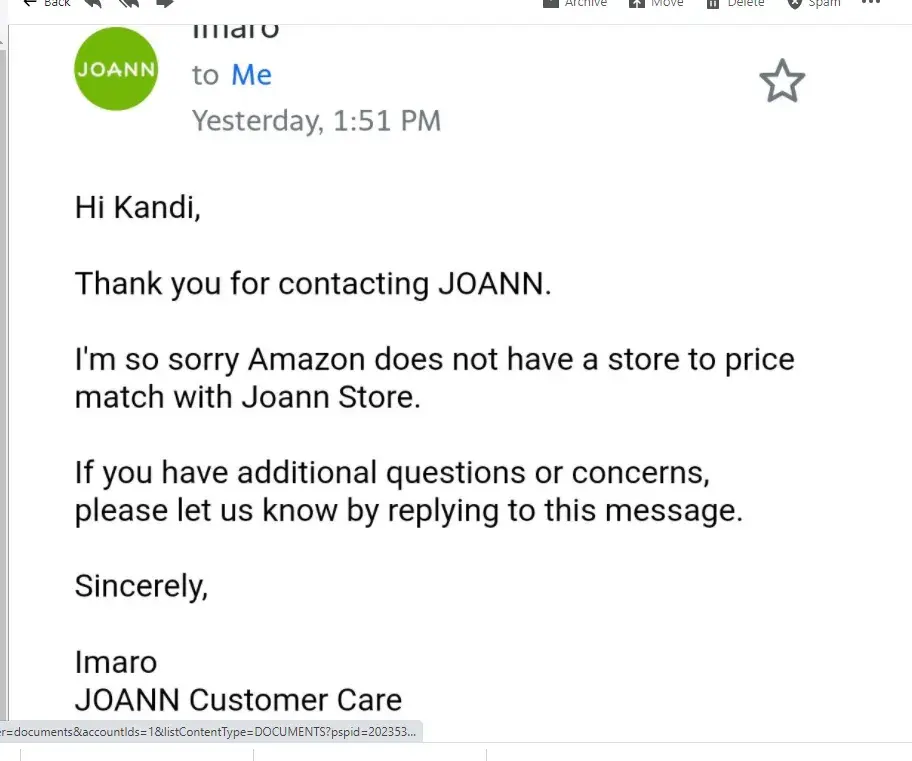Mark the message as Spam
The image size is (912, 761).
tap(813, 3)
